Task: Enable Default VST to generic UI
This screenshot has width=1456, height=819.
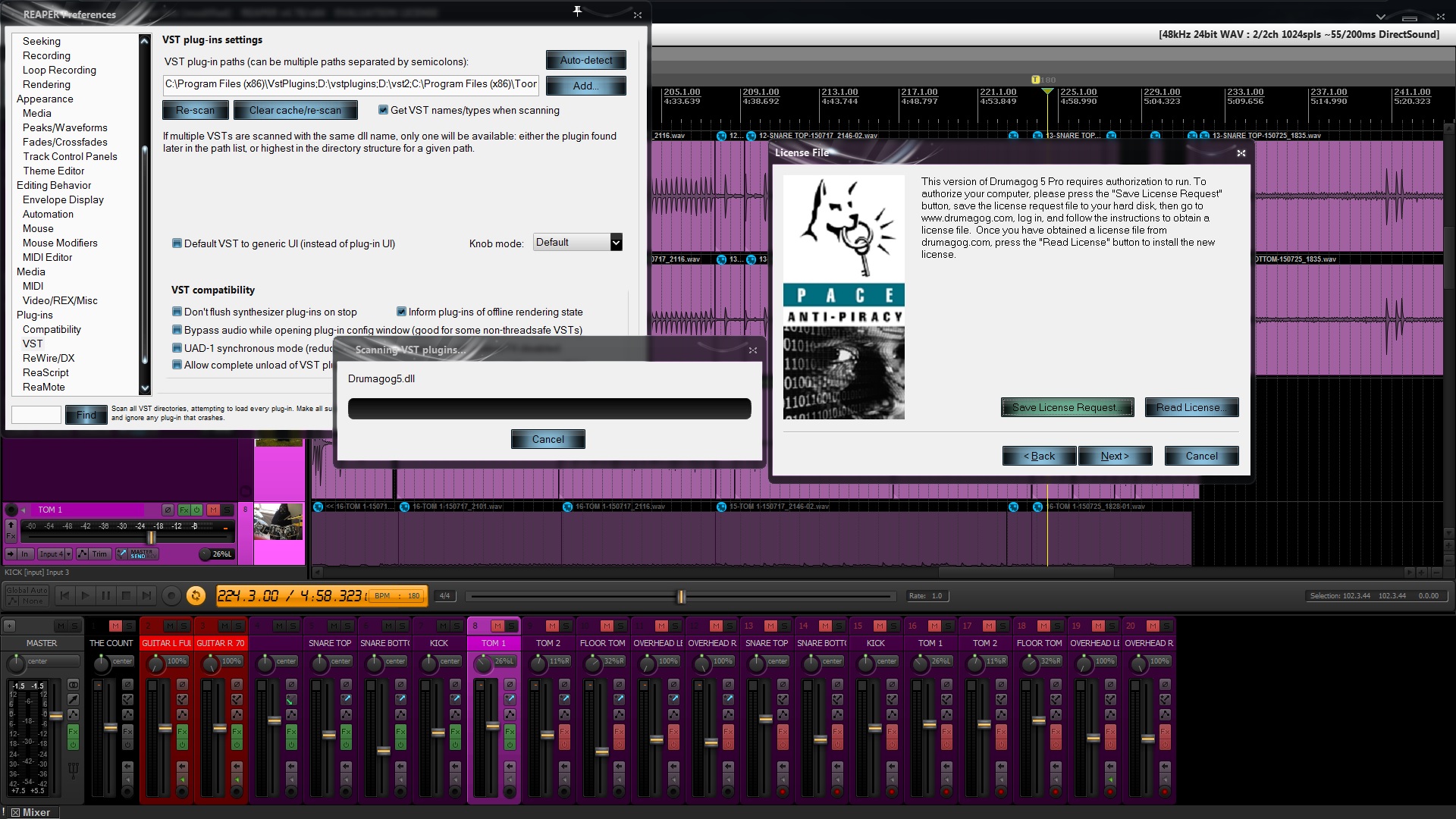Action: click(177, 243)
